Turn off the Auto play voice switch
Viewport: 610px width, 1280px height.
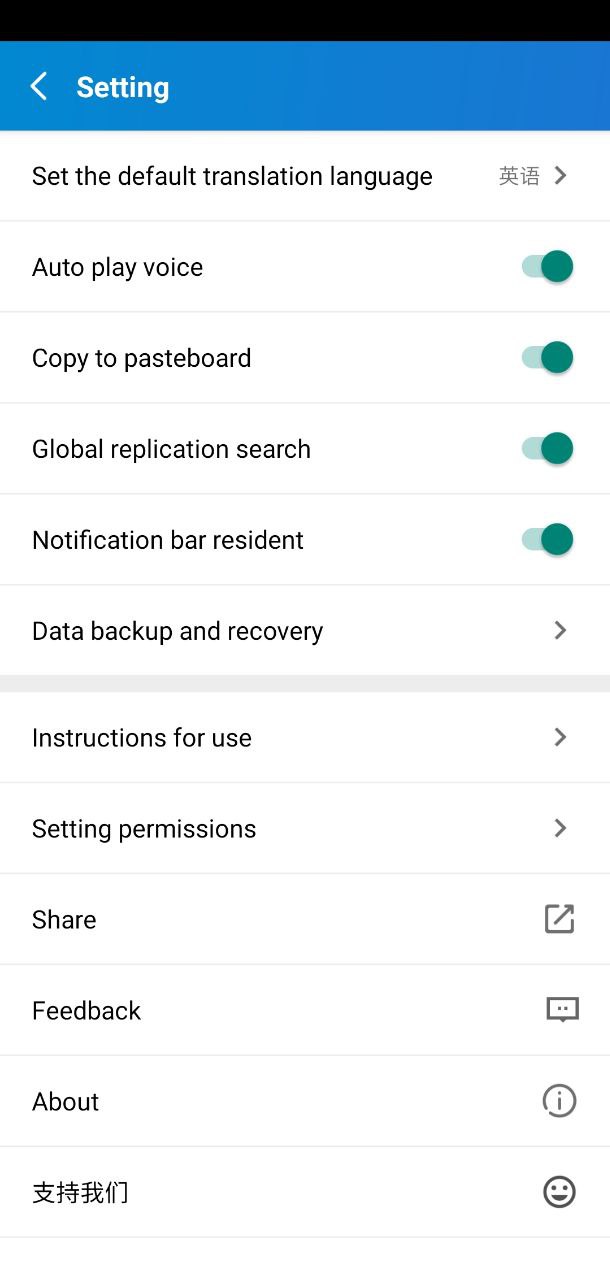(x=547, y=267)
